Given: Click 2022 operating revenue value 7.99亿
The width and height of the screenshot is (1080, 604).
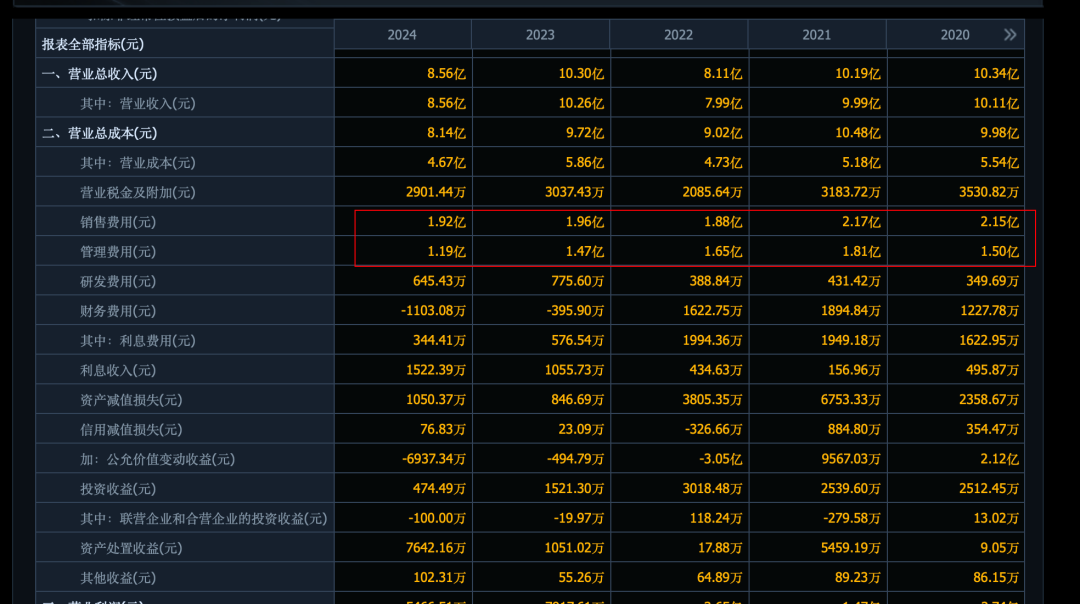Looking at the screenshot, I should pos(723,103).
